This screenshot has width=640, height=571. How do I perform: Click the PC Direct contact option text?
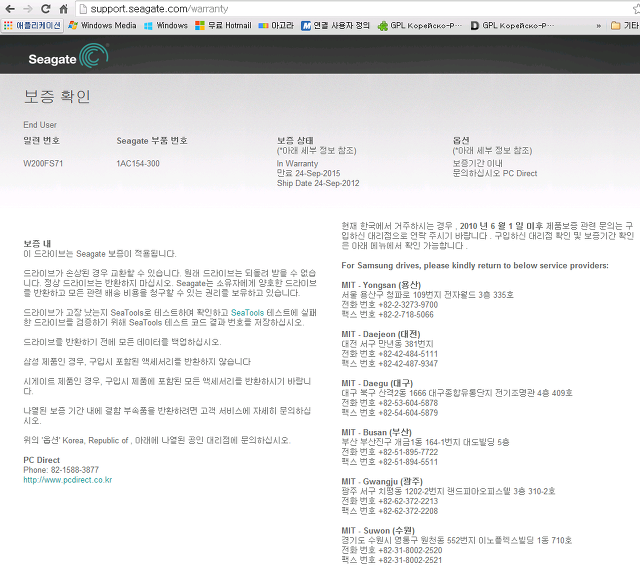495,173
